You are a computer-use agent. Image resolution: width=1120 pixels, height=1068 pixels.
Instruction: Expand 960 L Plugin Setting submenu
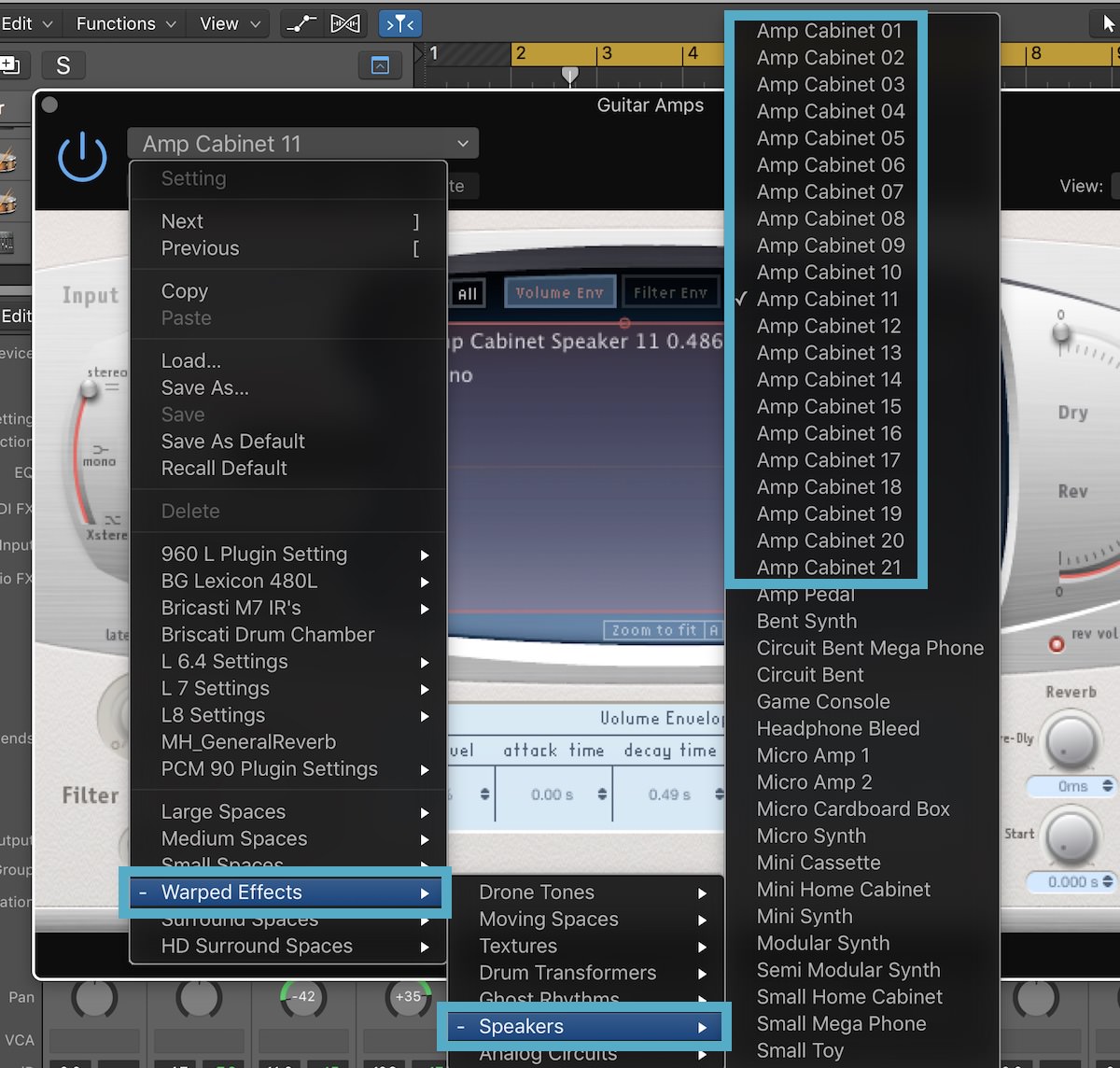pos(288,555)
